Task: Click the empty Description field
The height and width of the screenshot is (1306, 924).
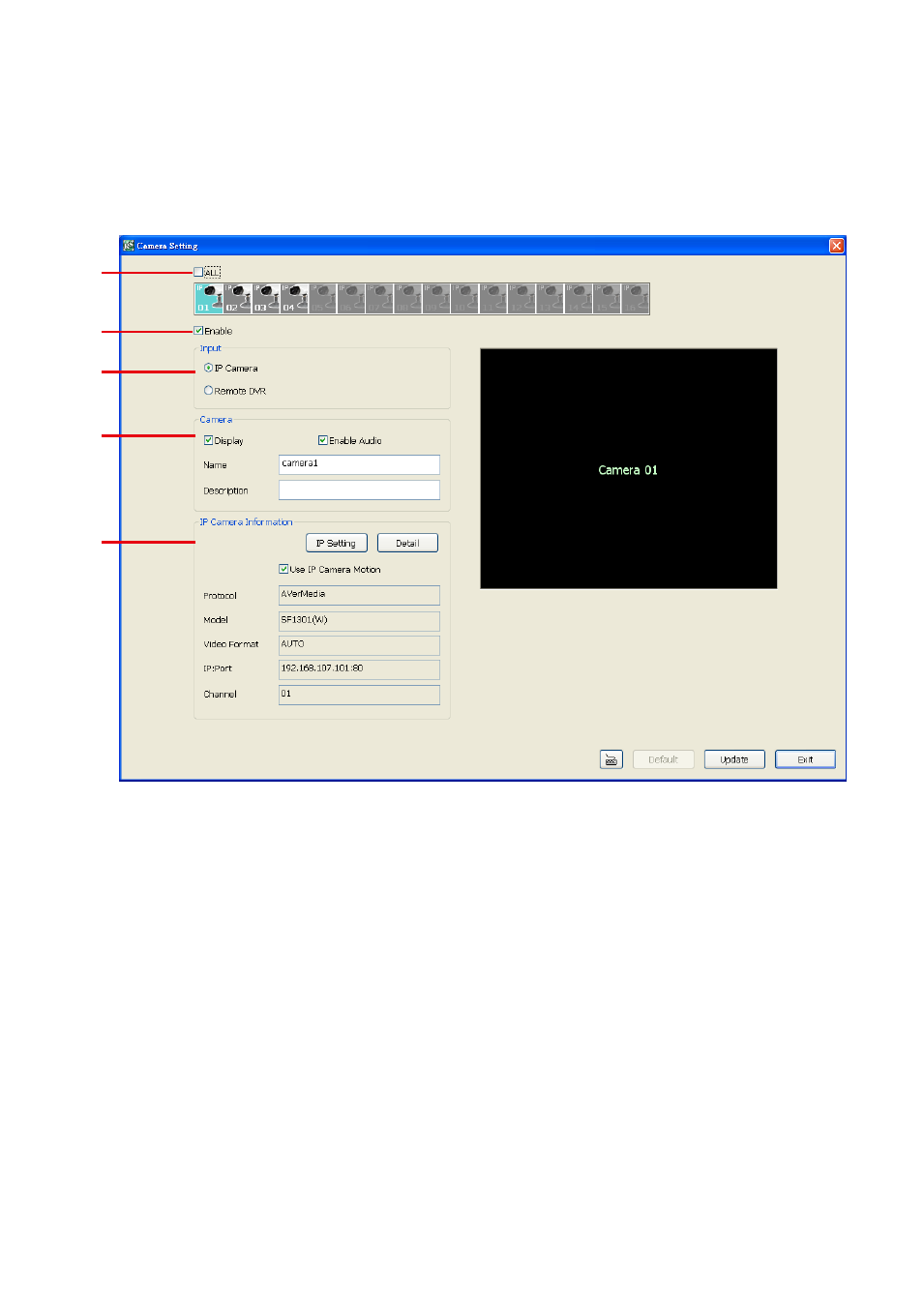Action: tap(359, 490)
